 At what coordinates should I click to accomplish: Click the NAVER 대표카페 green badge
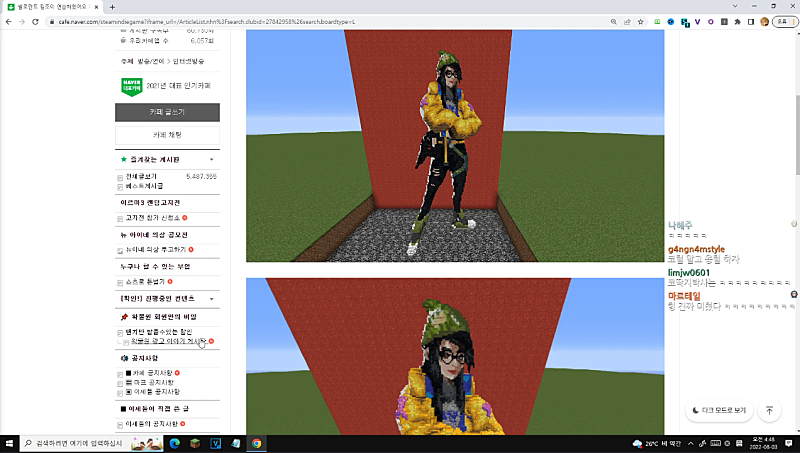pos(132,86)
